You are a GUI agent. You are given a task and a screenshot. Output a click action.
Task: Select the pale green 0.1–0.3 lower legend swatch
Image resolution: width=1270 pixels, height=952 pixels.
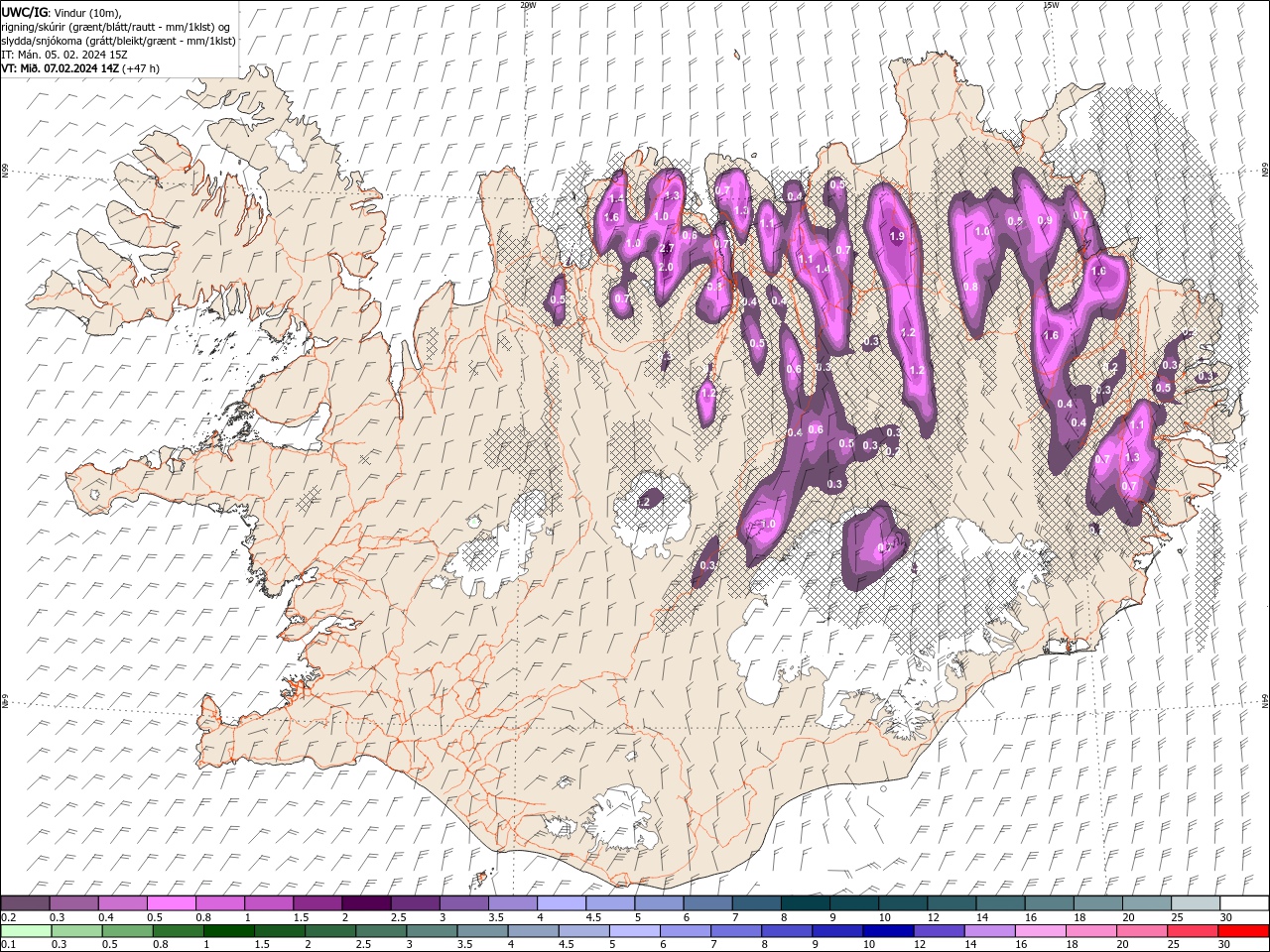(26, 931)
